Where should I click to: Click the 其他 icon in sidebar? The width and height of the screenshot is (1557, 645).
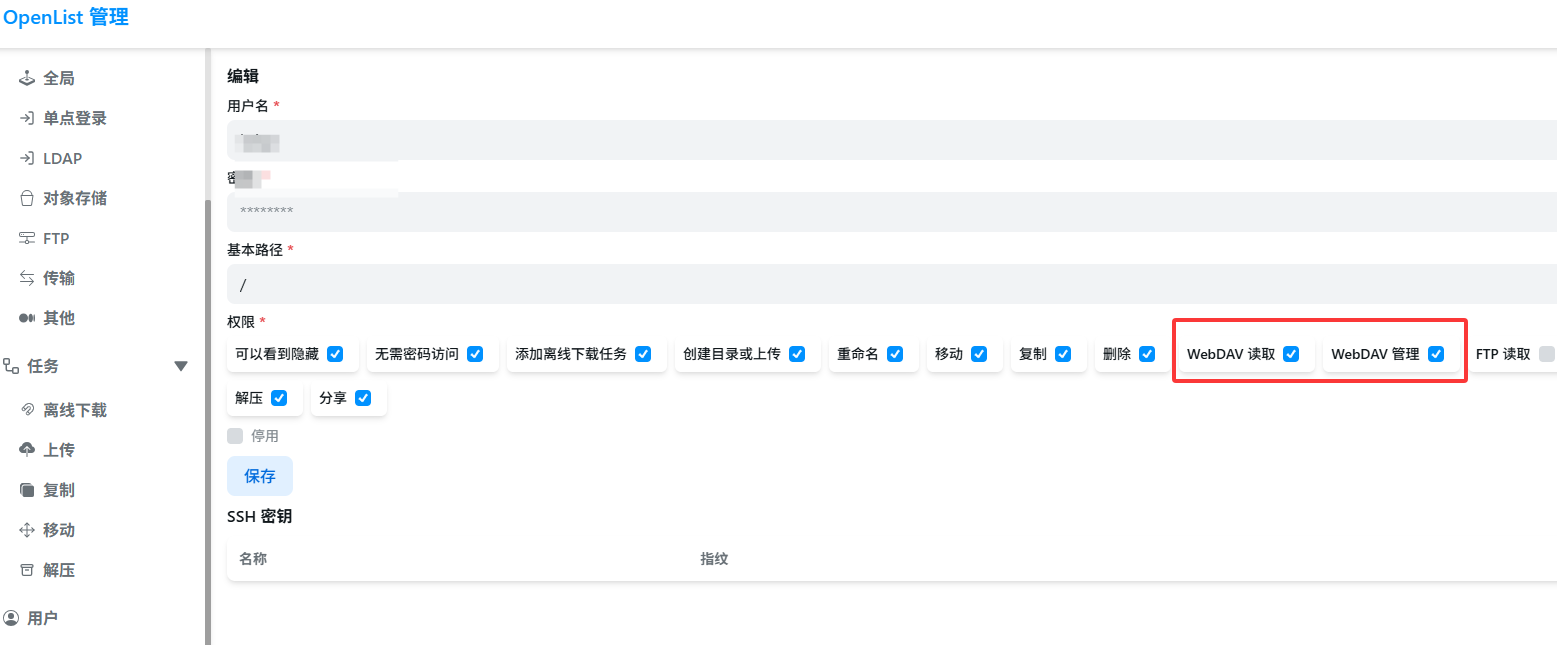click(x=27, y=318)
